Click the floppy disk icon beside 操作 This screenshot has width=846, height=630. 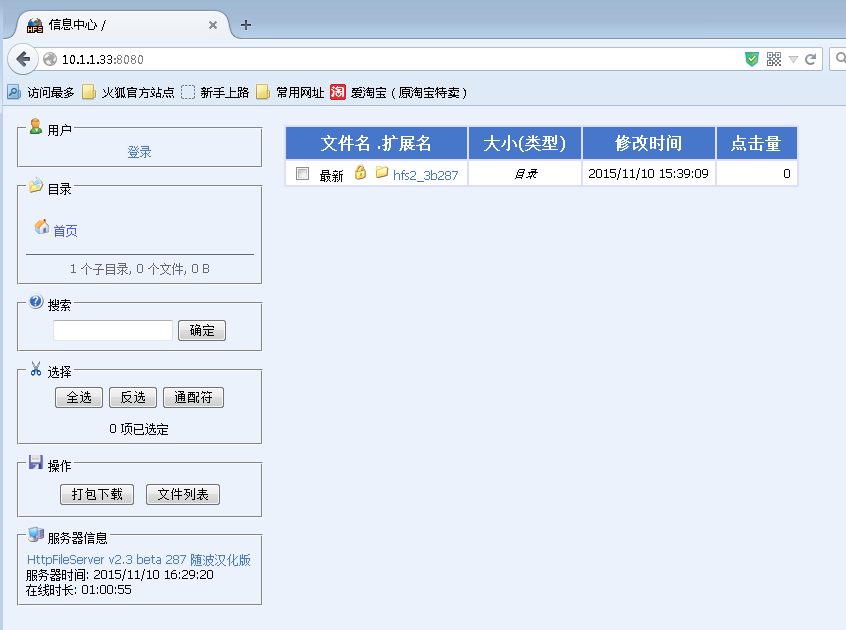coord(36,462)
